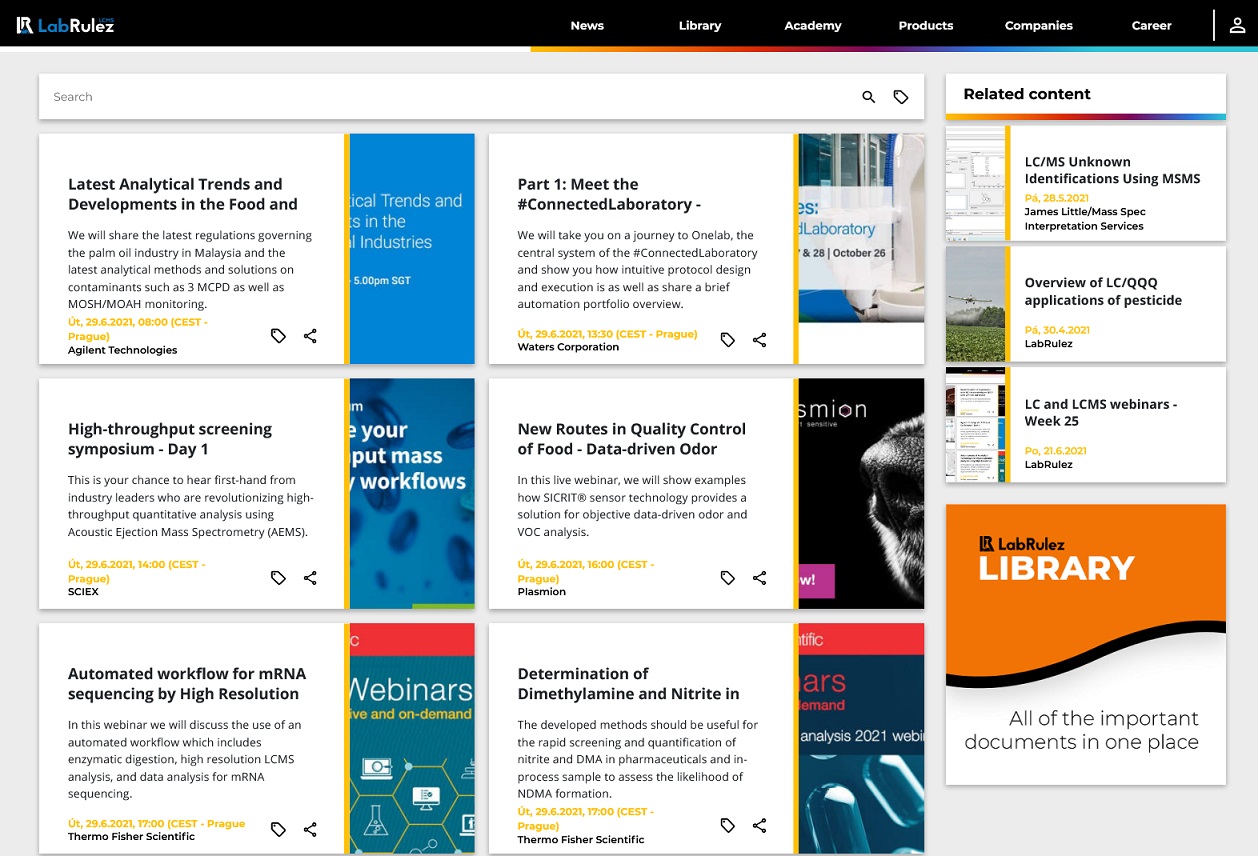Open 'Determination of Dimethylamine and Nitrite' title
The image size is (1258, 856).
click(628, 684)
